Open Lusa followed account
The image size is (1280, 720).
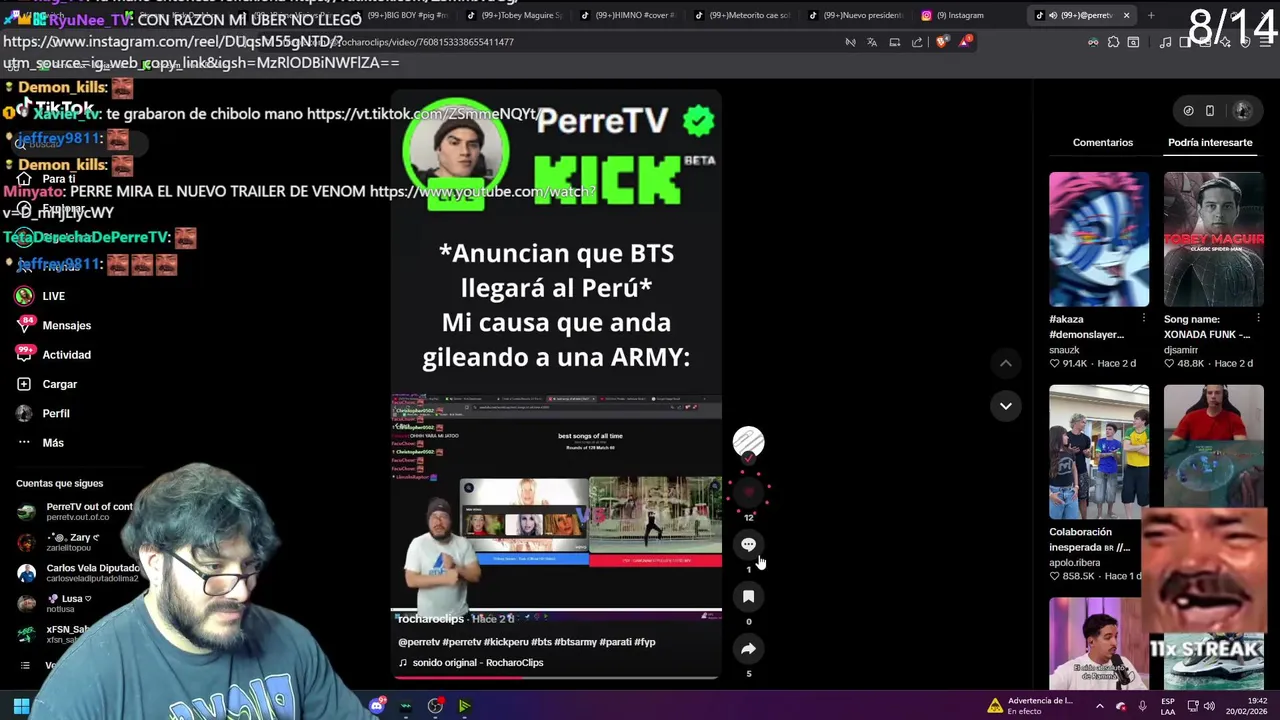click(x=55, y=603)
